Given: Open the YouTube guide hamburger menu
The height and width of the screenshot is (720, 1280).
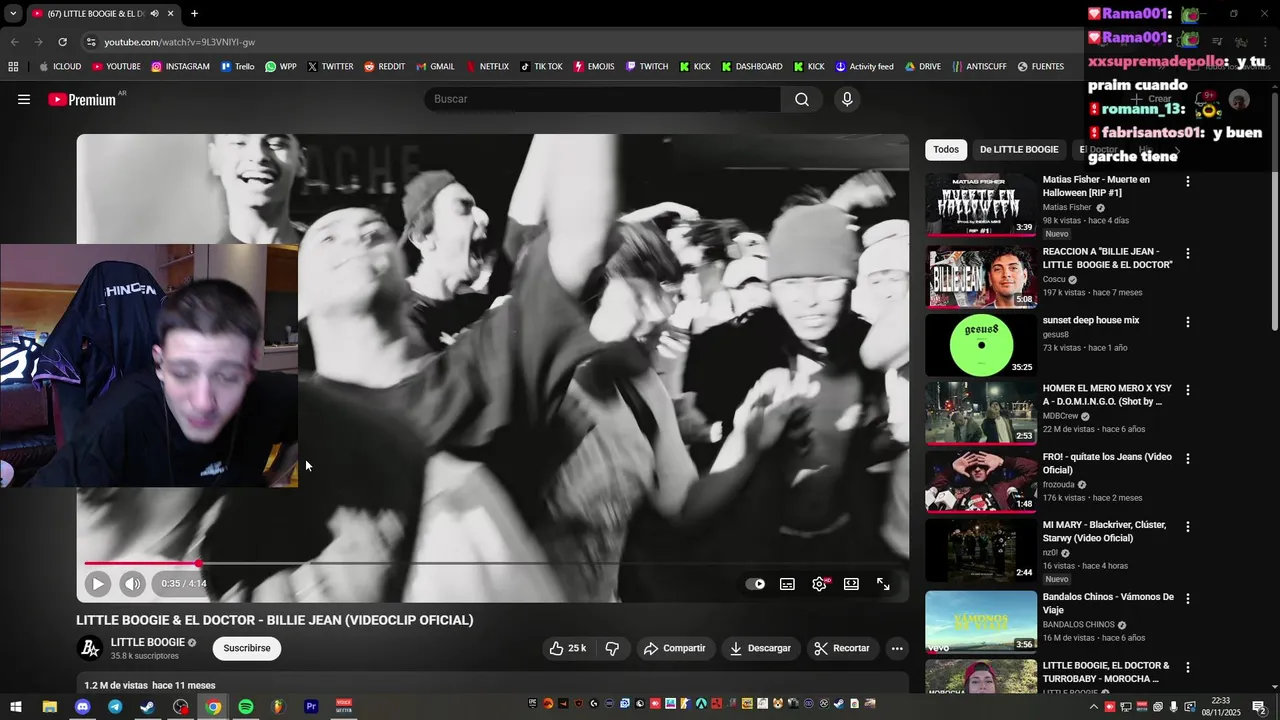Looking at the screenshot, I should (x=24, y=99).
